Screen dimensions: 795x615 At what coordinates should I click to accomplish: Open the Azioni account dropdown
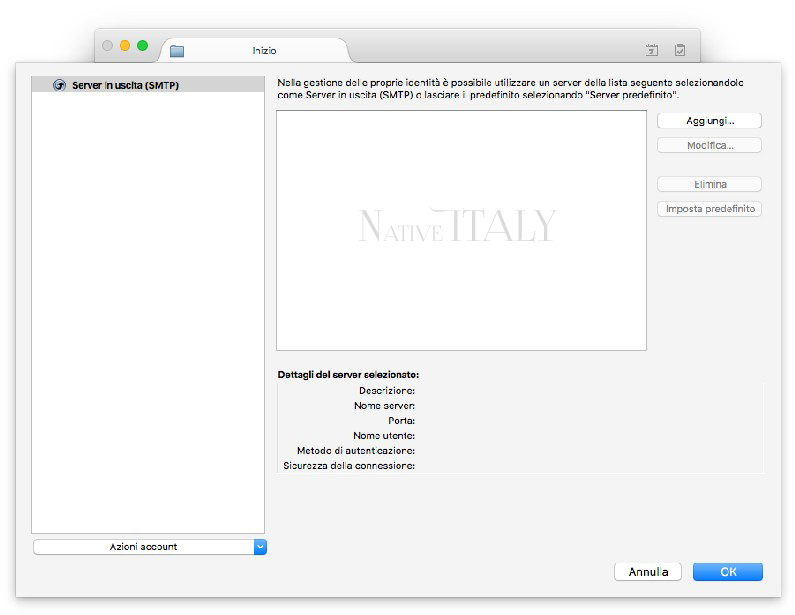pos(150,547)
